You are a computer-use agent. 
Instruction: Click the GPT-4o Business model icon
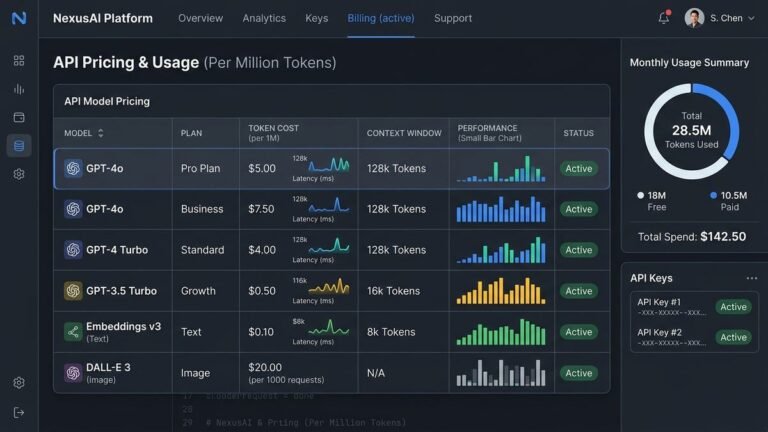point(73,209)
